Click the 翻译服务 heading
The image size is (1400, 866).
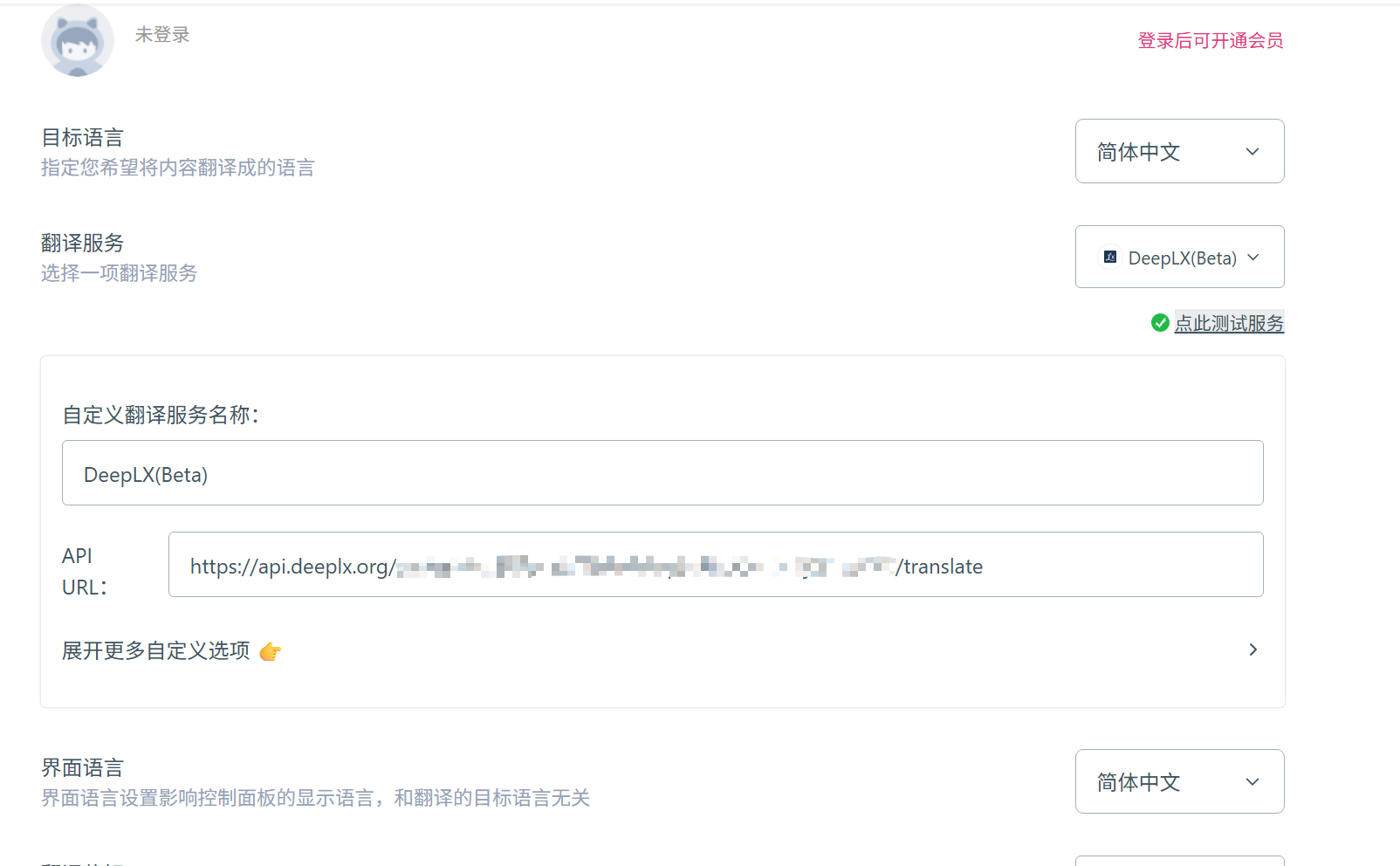click(83, 243)
